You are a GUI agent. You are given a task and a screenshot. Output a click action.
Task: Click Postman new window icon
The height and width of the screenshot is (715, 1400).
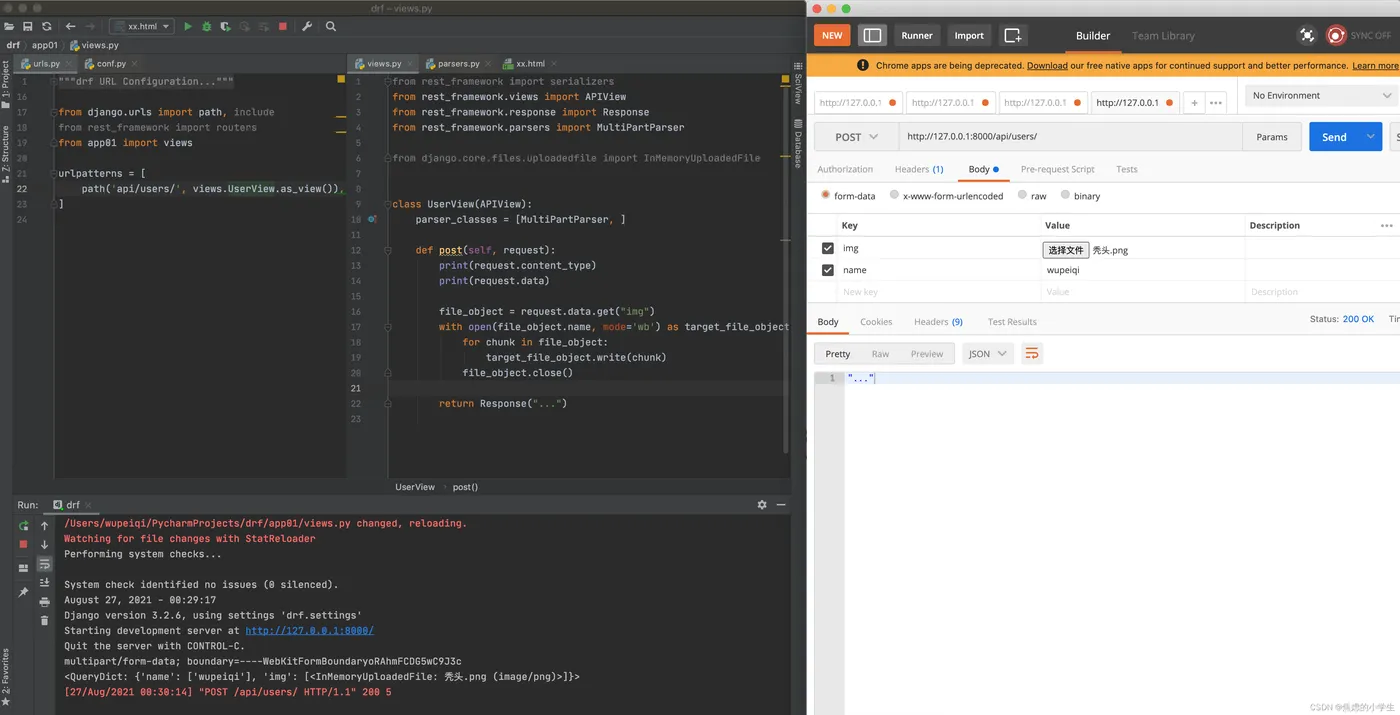[1013, 35]
